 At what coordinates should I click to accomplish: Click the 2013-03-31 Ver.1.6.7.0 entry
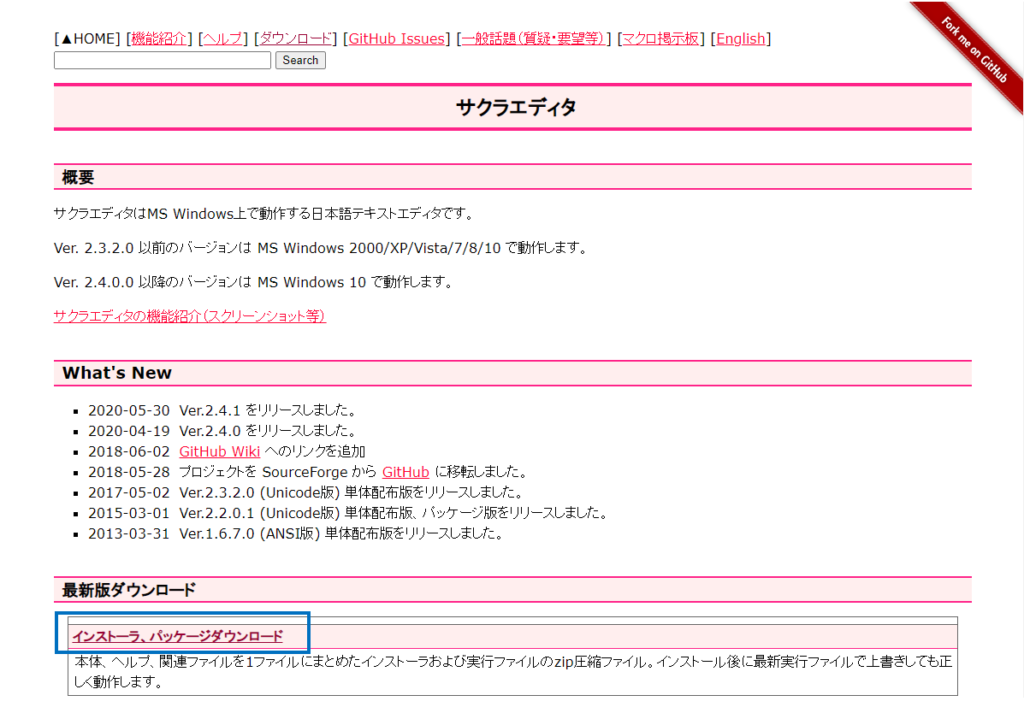point(296,533)
